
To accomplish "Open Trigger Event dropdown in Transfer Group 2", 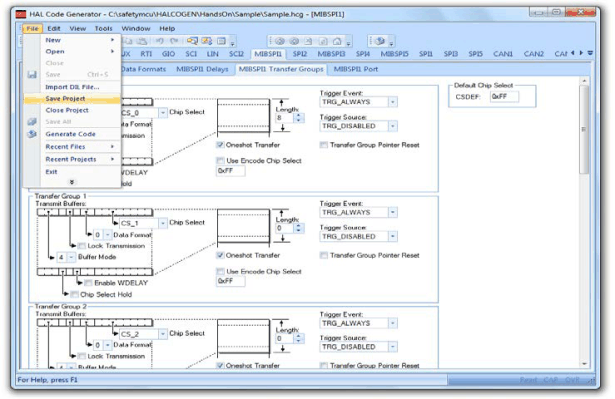I will (x=393, y=323).
